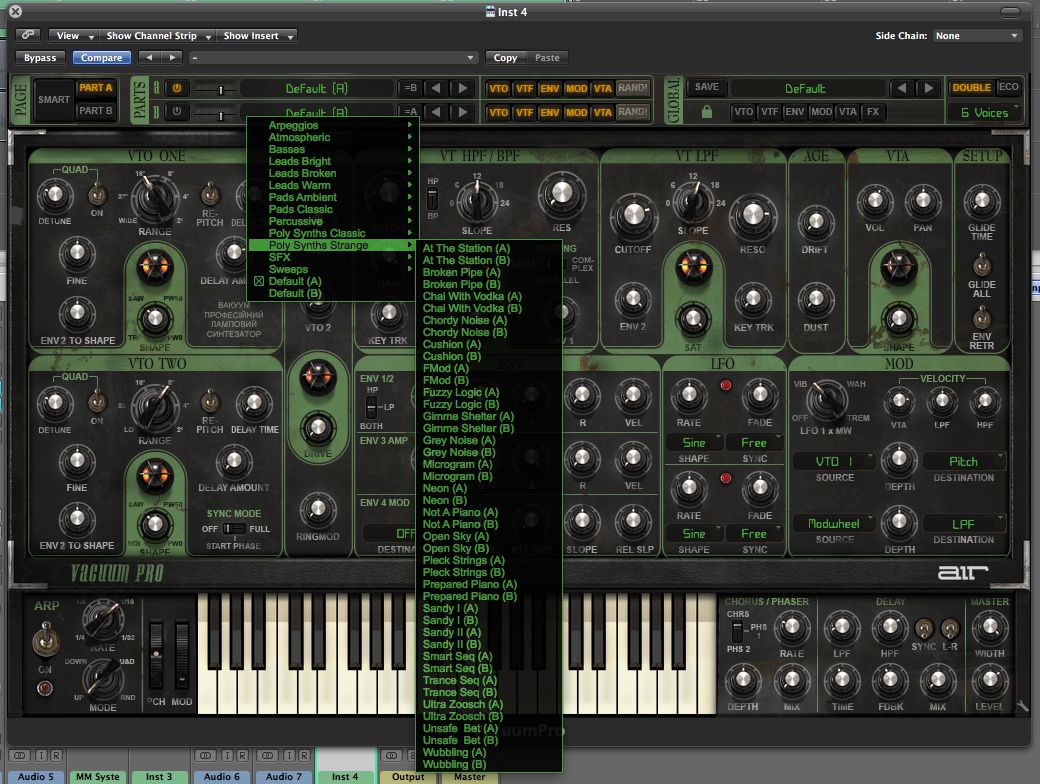Screen dimensions: 1040x784
Task: Open the View dropdown
Action: [74, 35]
